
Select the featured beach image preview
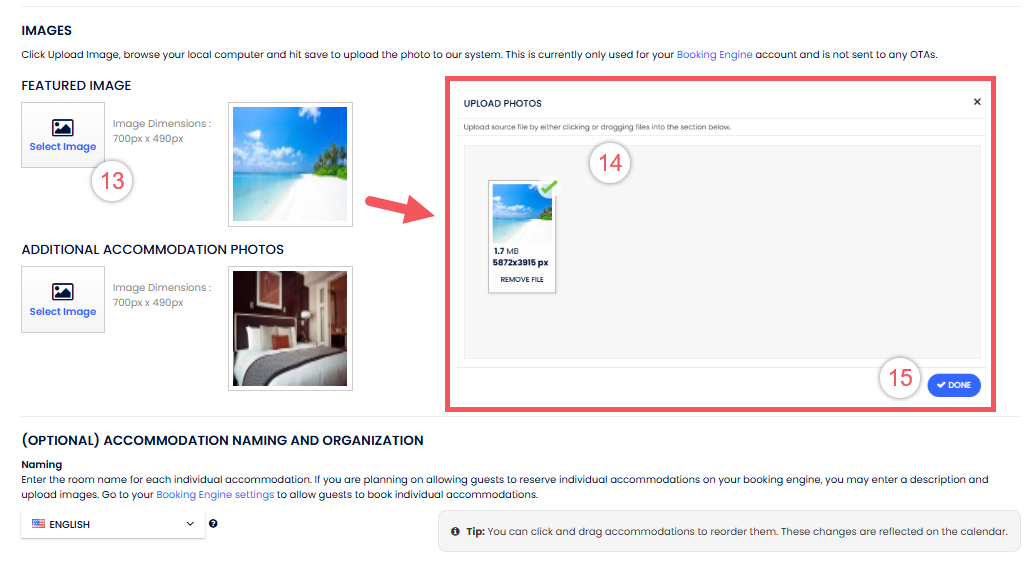click(290, 164)
